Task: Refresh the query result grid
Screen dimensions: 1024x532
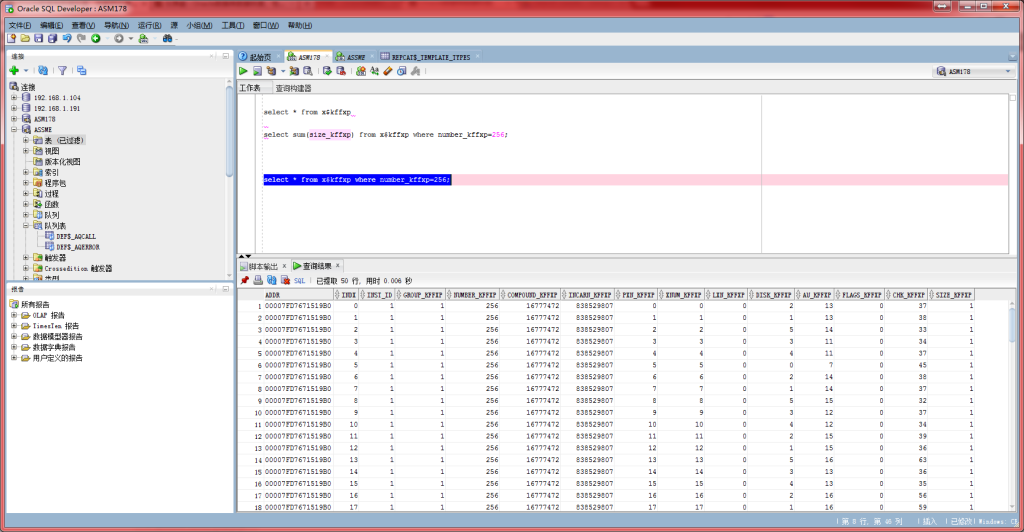Action: pyautogui.click(x=272, y=281)
